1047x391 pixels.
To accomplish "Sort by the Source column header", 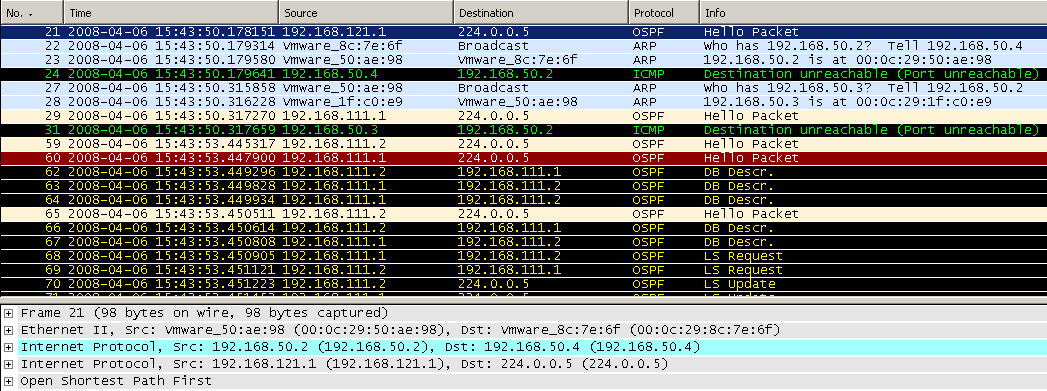I will [x=366, y=13].
